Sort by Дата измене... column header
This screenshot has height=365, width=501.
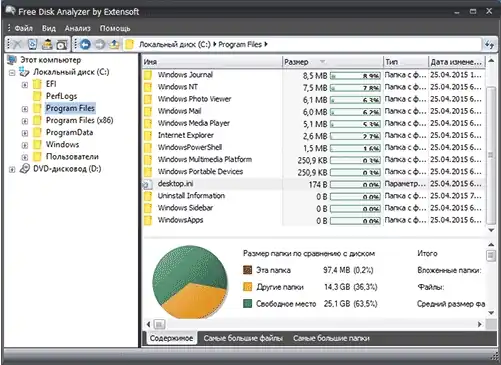(x=456, y=62)
